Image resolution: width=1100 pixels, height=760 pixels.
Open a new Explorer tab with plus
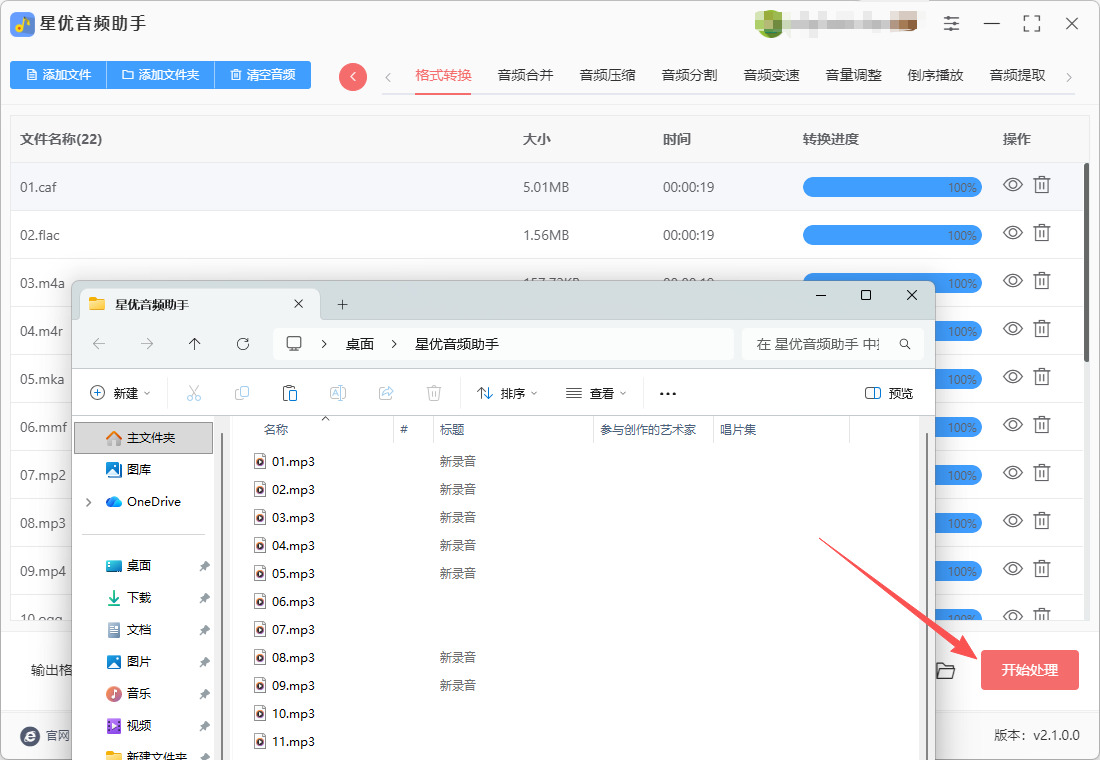coord(342,305)
